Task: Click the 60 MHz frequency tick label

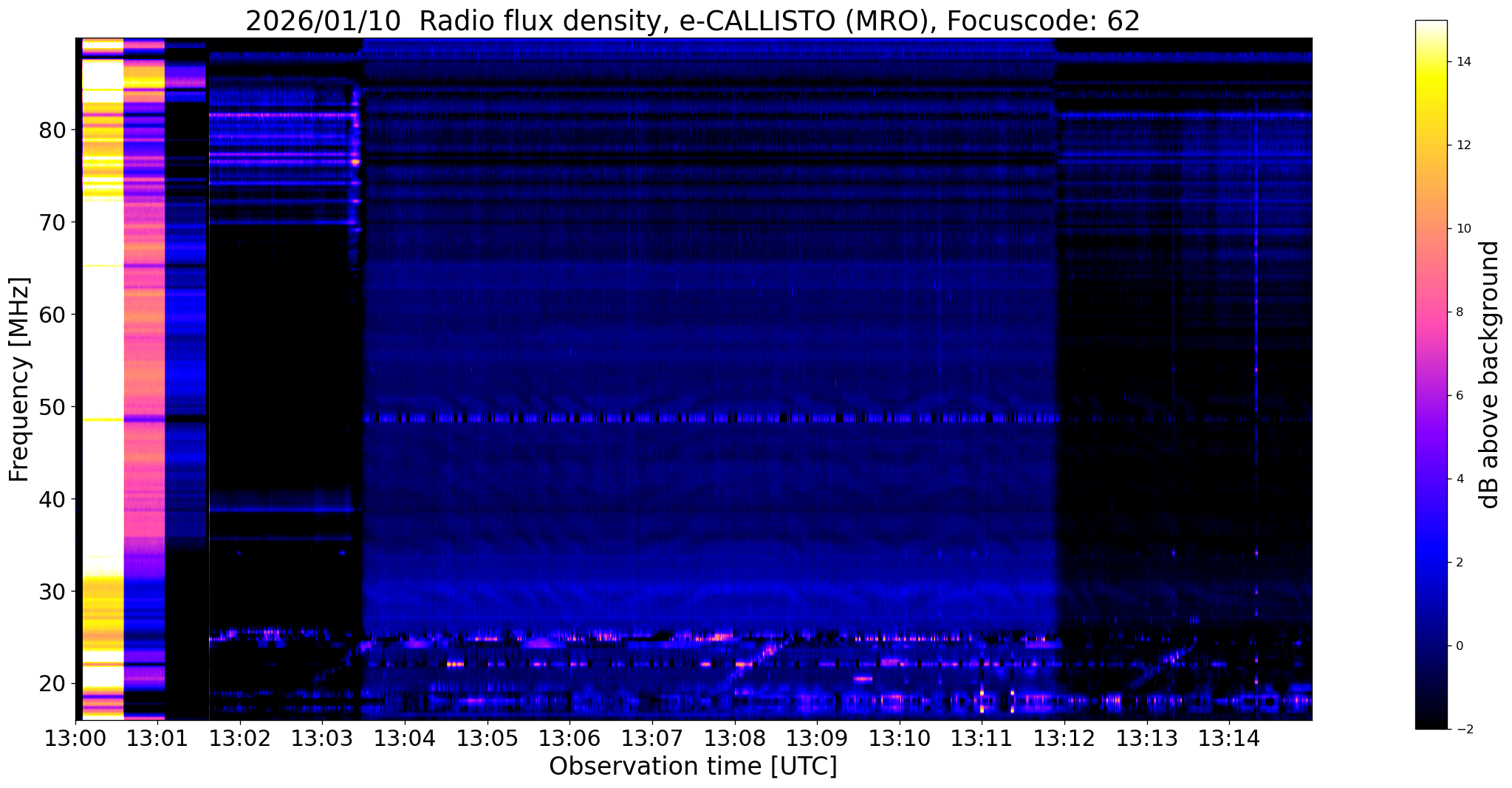Action: click(52, 315)
